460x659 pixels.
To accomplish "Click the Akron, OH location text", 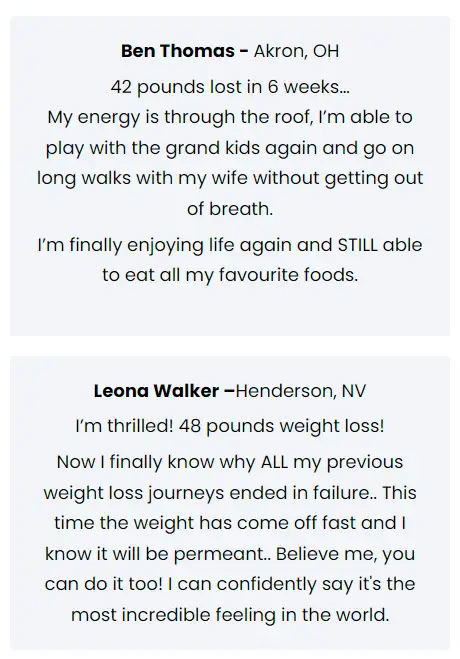I will pos(296,51).
